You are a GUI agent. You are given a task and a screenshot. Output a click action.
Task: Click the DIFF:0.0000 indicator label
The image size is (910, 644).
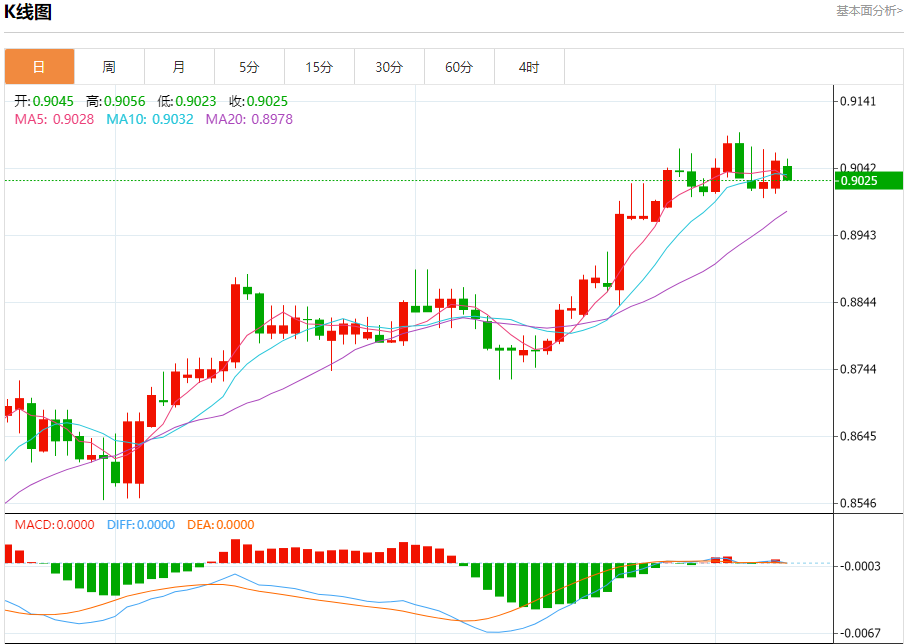coord(141,524)
